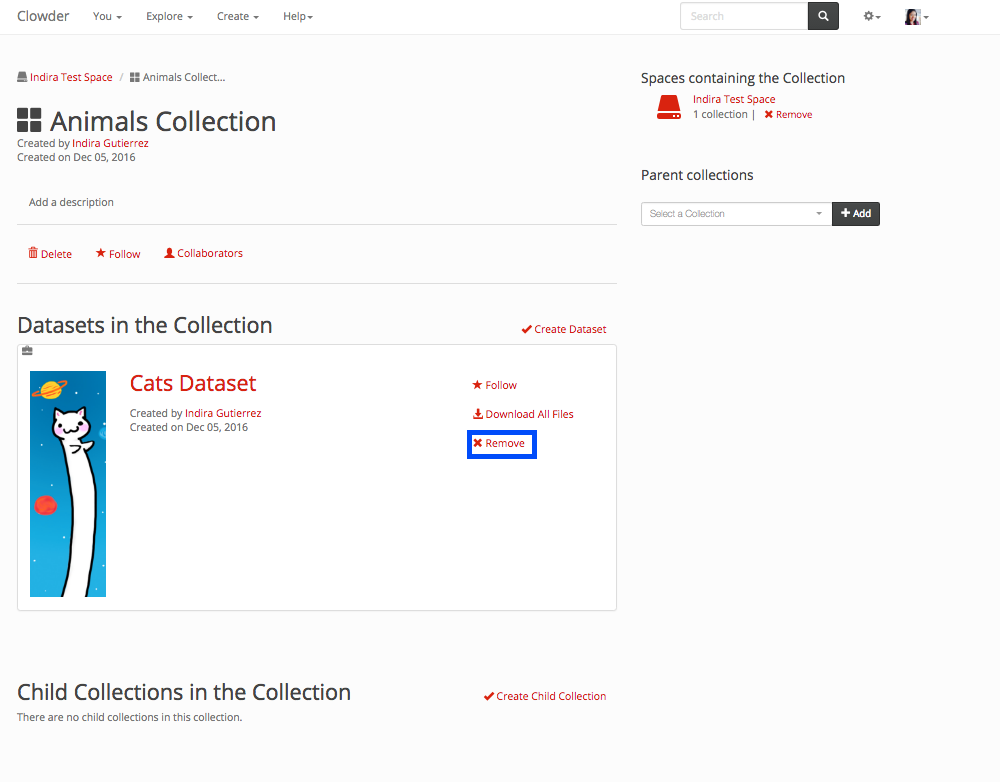
Task: Follow the Cats Dataset
Action: click(x=495, y=385)
